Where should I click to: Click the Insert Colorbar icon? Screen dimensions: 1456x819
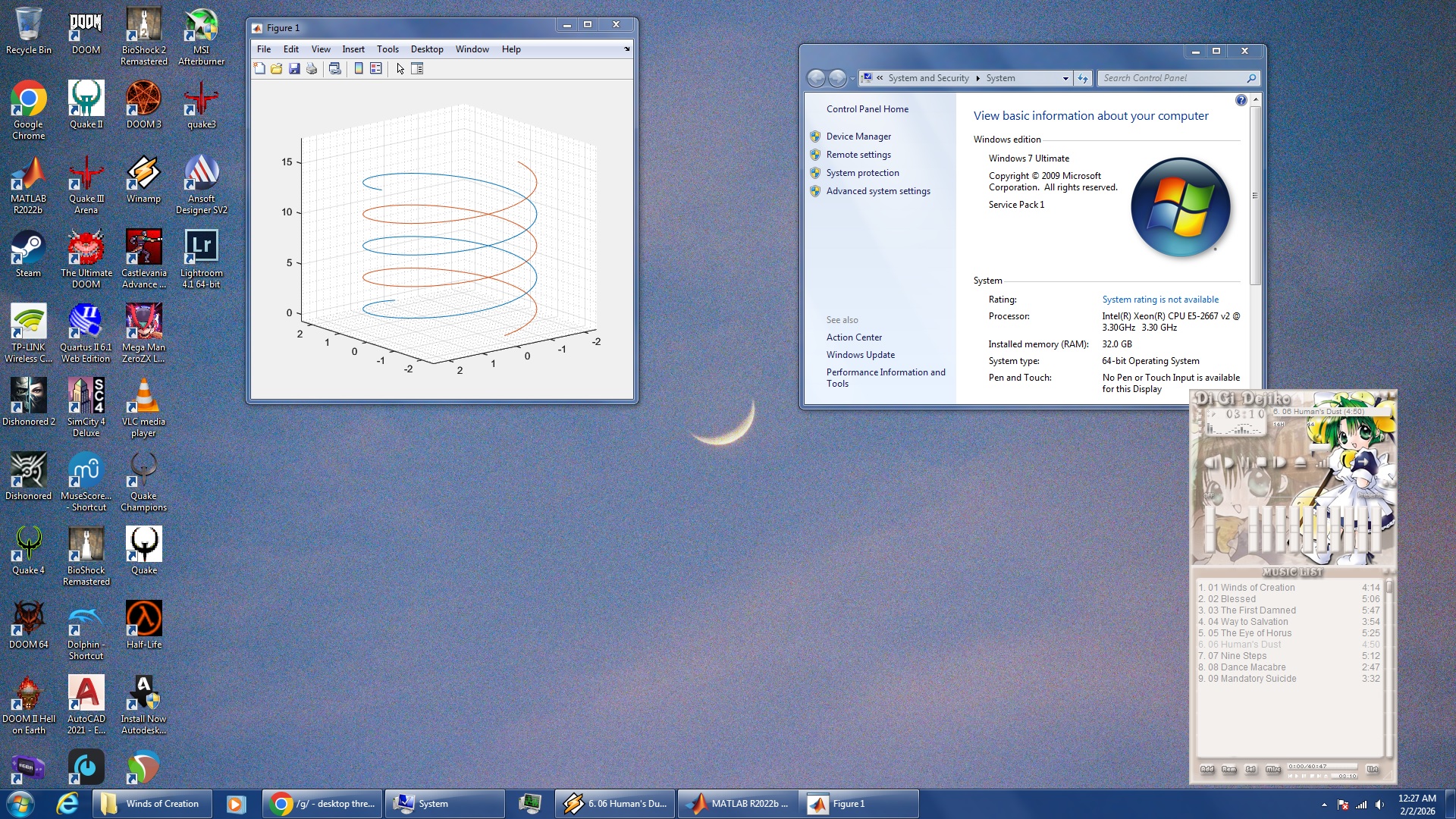coord(359,69)
